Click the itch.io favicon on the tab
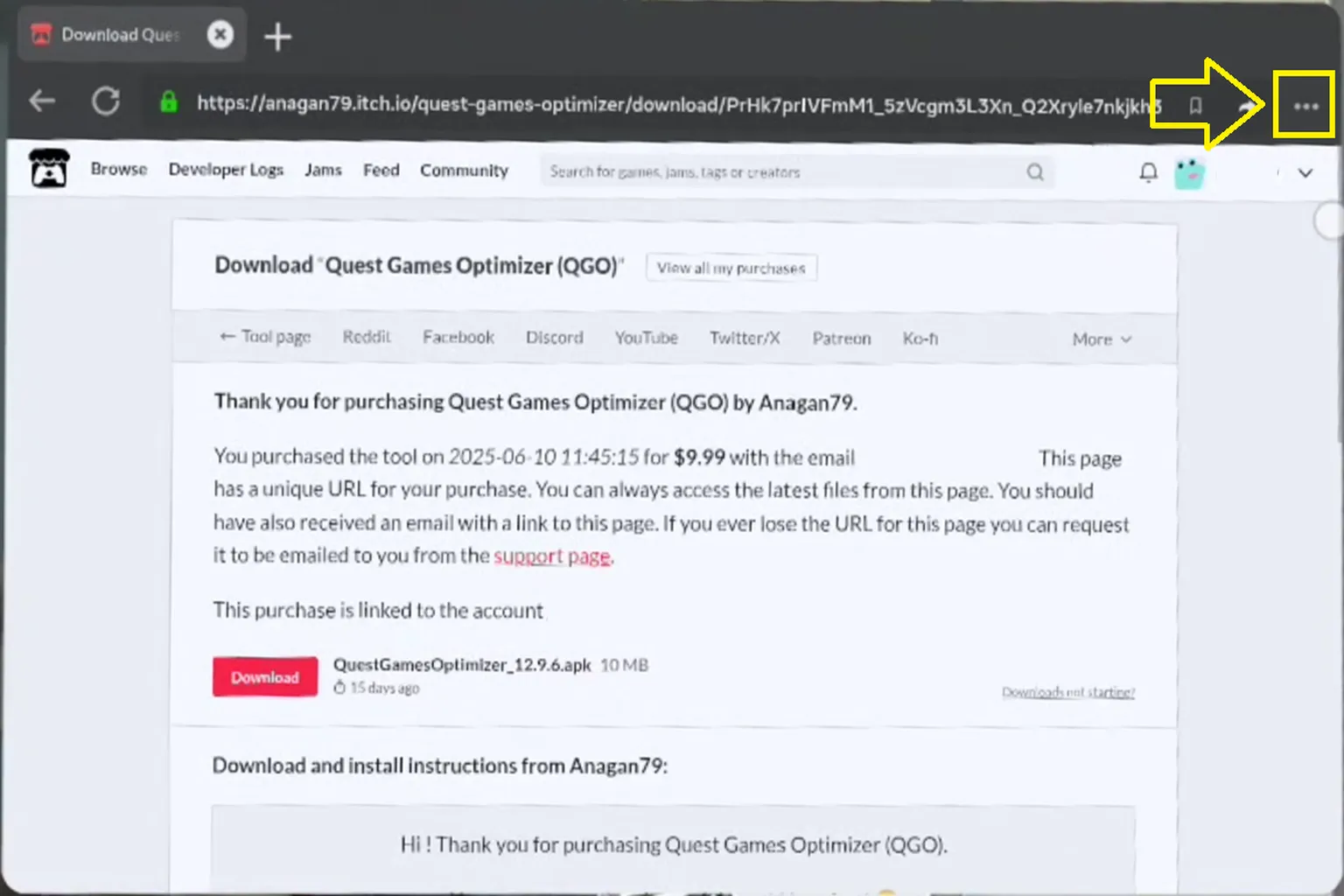 point(41,35)
